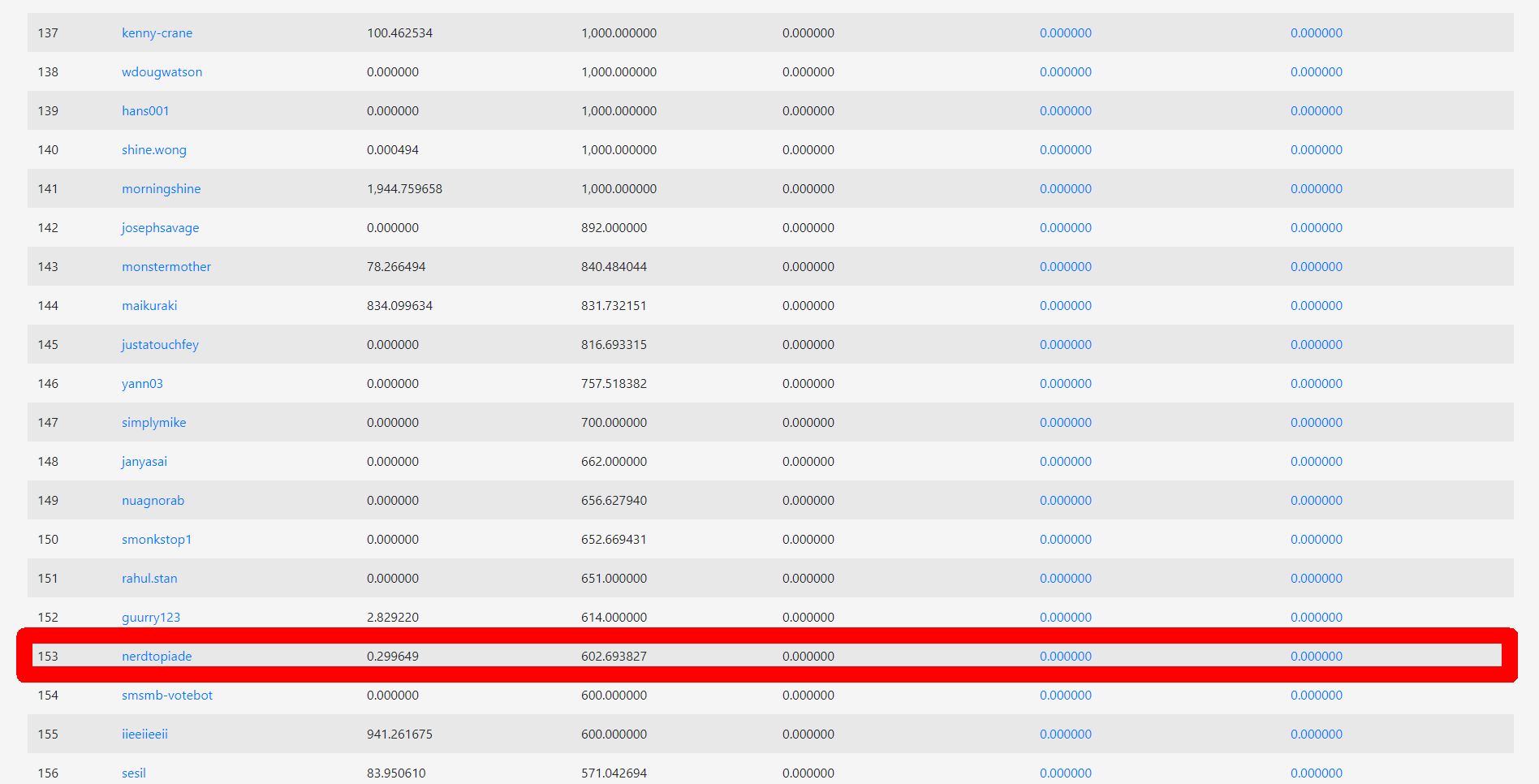Select value 941.261675 in iieeiieeii row

[x=399, y=734]
